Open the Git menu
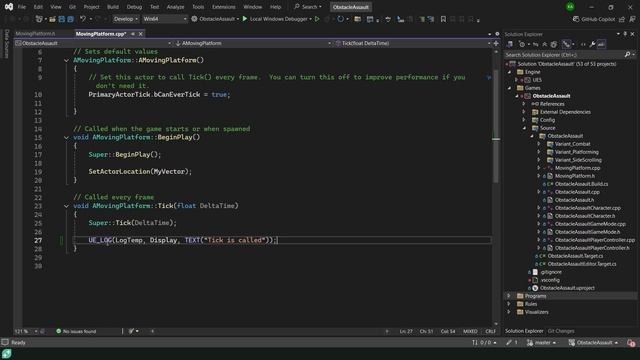 pos(72,7)
